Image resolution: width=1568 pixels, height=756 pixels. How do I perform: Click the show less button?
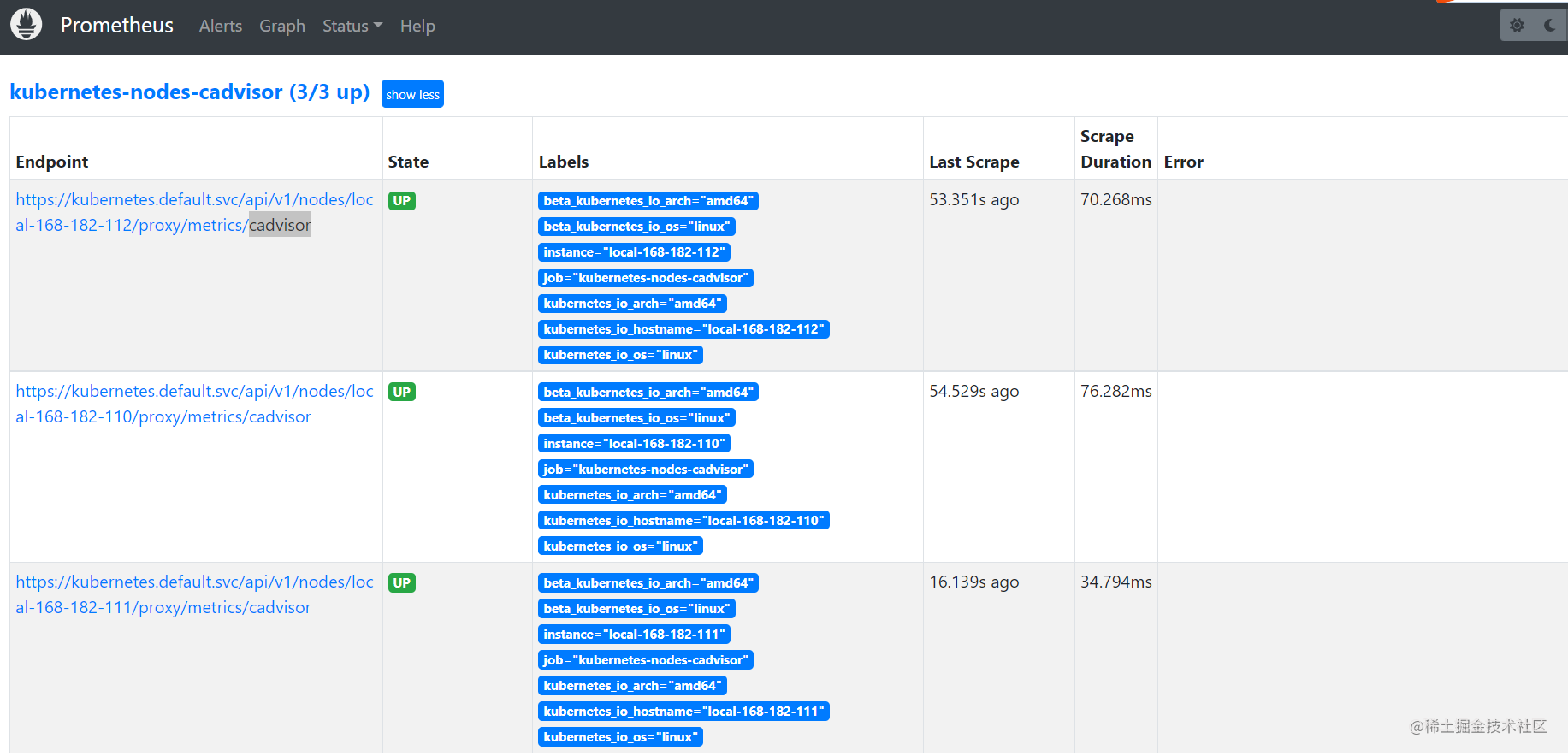coord(412,94)
